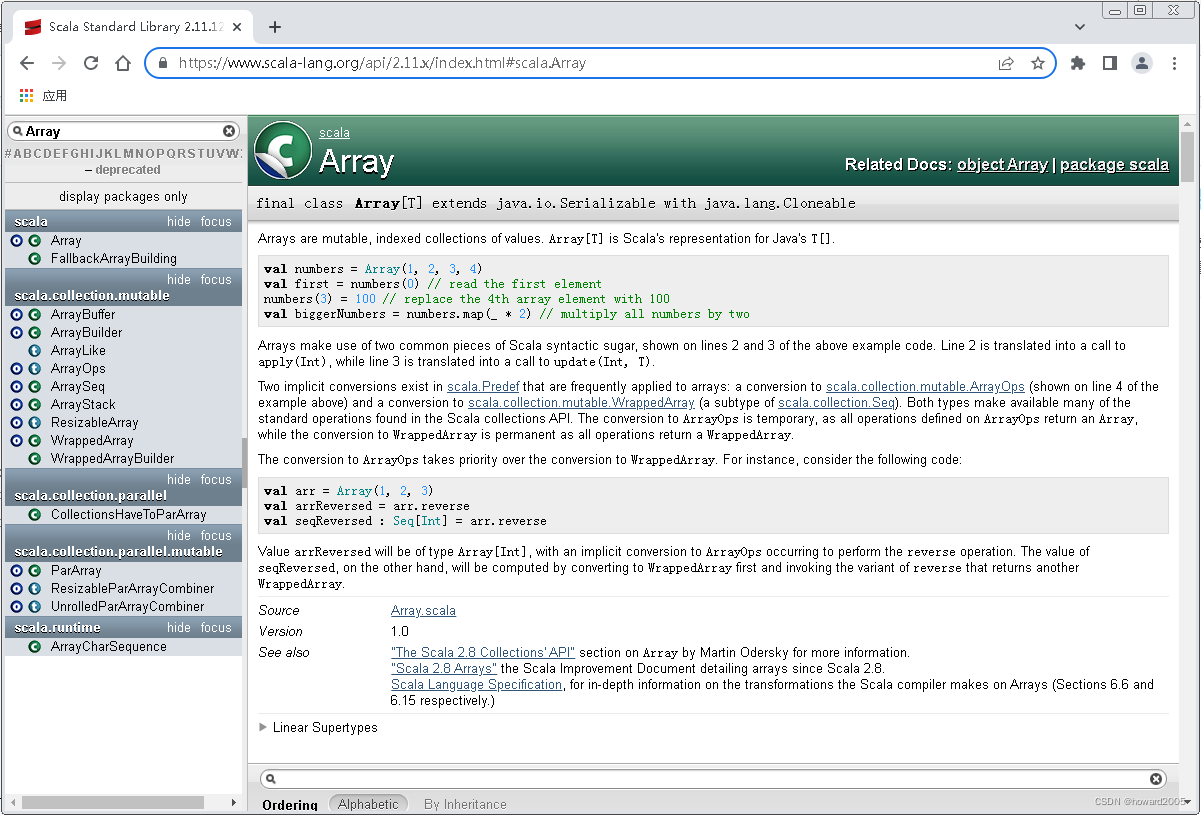The height and width of the screenshot is (815, 1201).
Task: Hide the scala.runtime package
Action: 179,628
